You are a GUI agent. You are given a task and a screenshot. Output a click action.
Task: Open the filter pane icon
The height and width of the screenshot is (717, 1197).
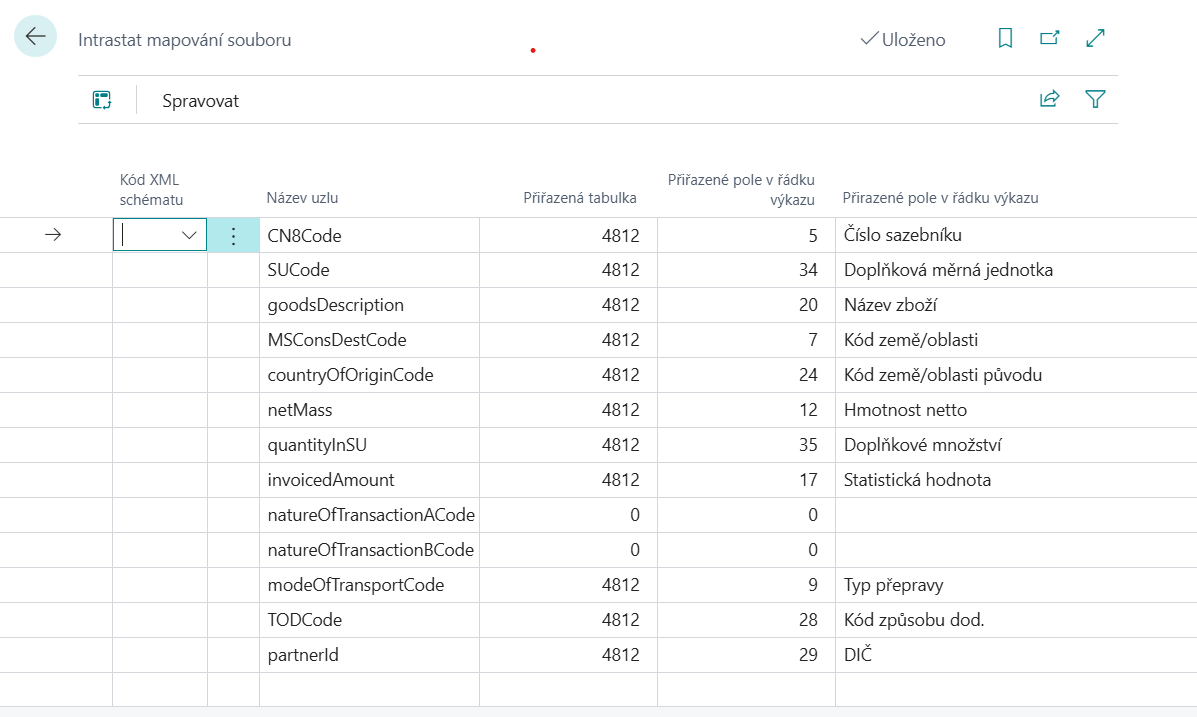click(1095, 99)
